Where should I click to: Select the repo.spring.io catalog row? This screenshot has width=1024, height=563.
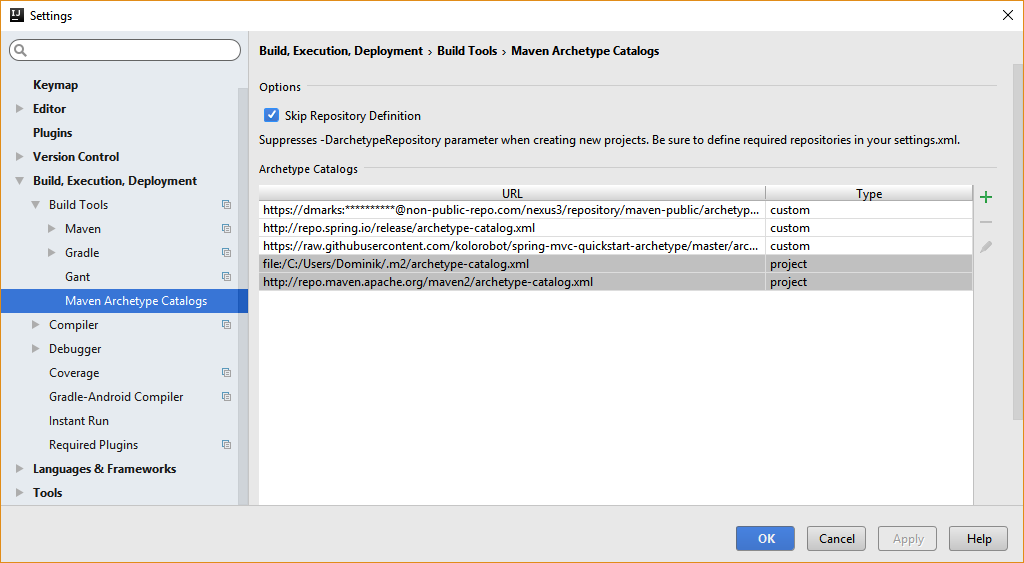pos(512,228)
